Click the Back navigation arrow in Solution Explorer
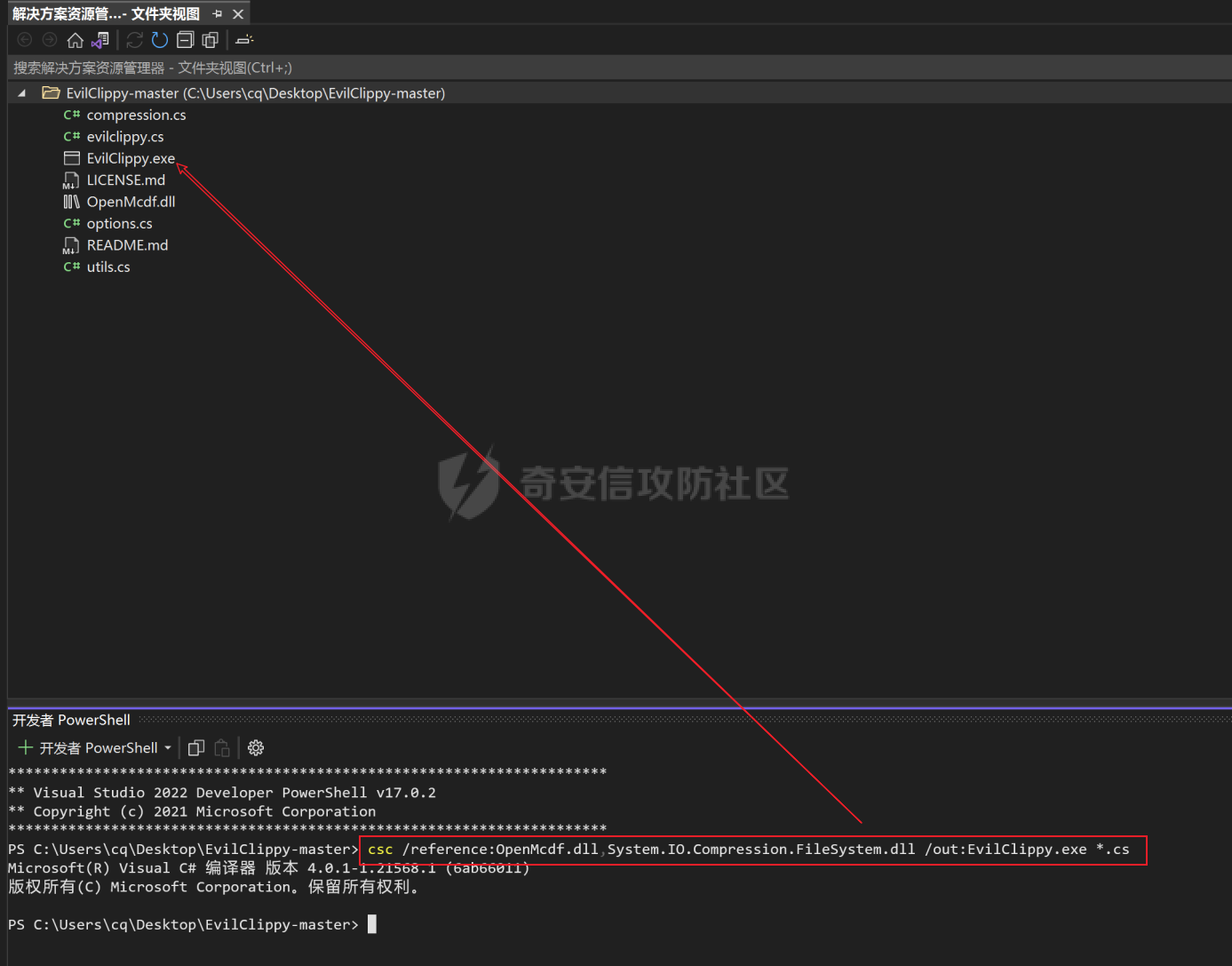 25,40
